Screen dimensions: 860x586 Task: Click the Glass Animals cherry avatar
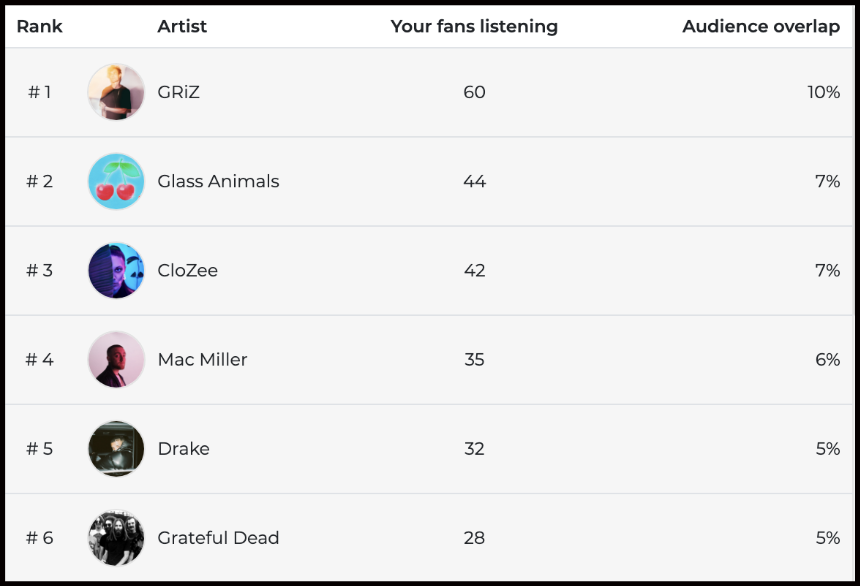pyautogui.click(x=116, y=181)
